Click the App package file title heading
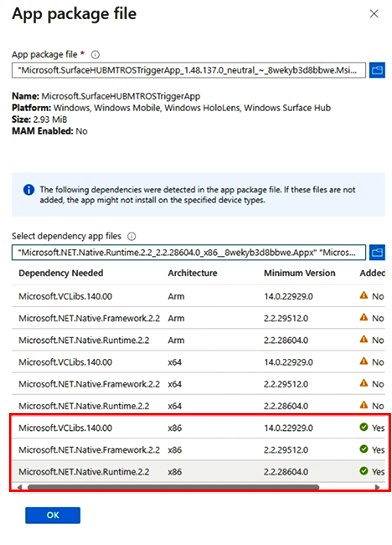392x545 pixels. click(74, 14)
